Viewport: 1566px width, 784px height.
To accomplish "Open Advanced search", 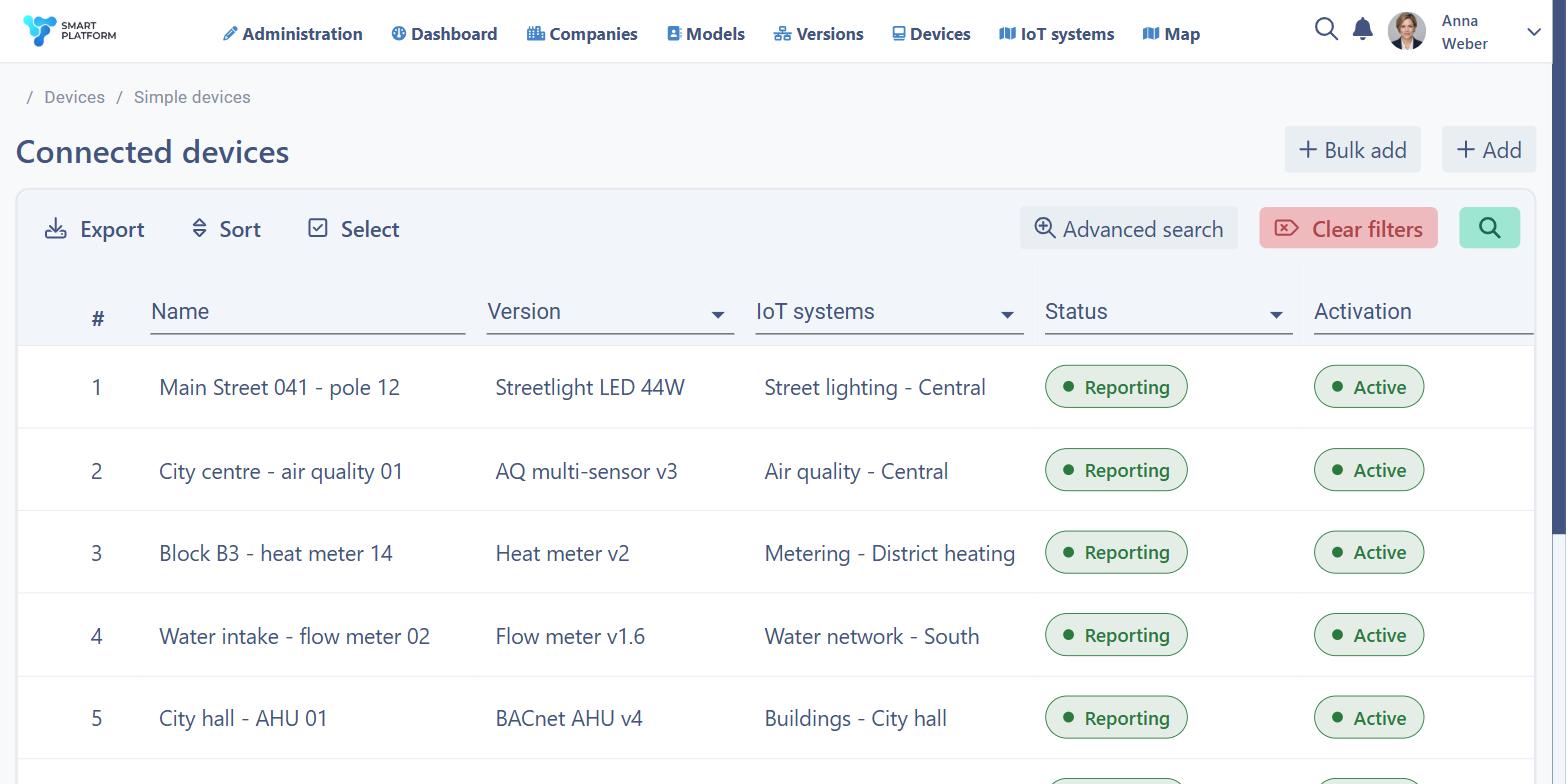I will pos(1129,228).
